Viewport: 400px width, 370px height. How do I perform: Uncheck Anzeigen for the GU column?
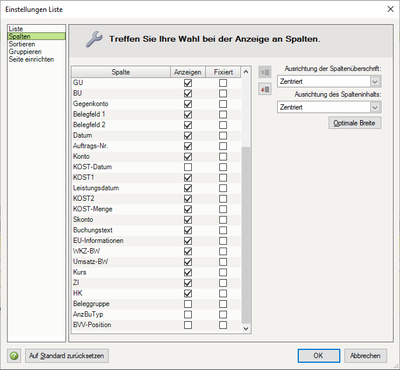pyautogui.click(x=188, y=83)
